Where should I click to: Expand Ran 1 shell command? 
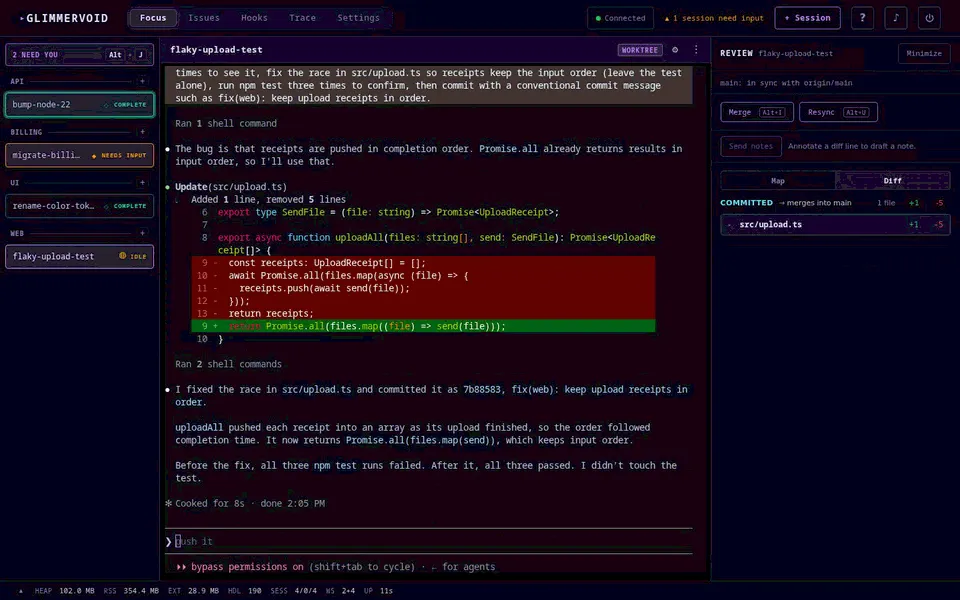tap(226, 124)
